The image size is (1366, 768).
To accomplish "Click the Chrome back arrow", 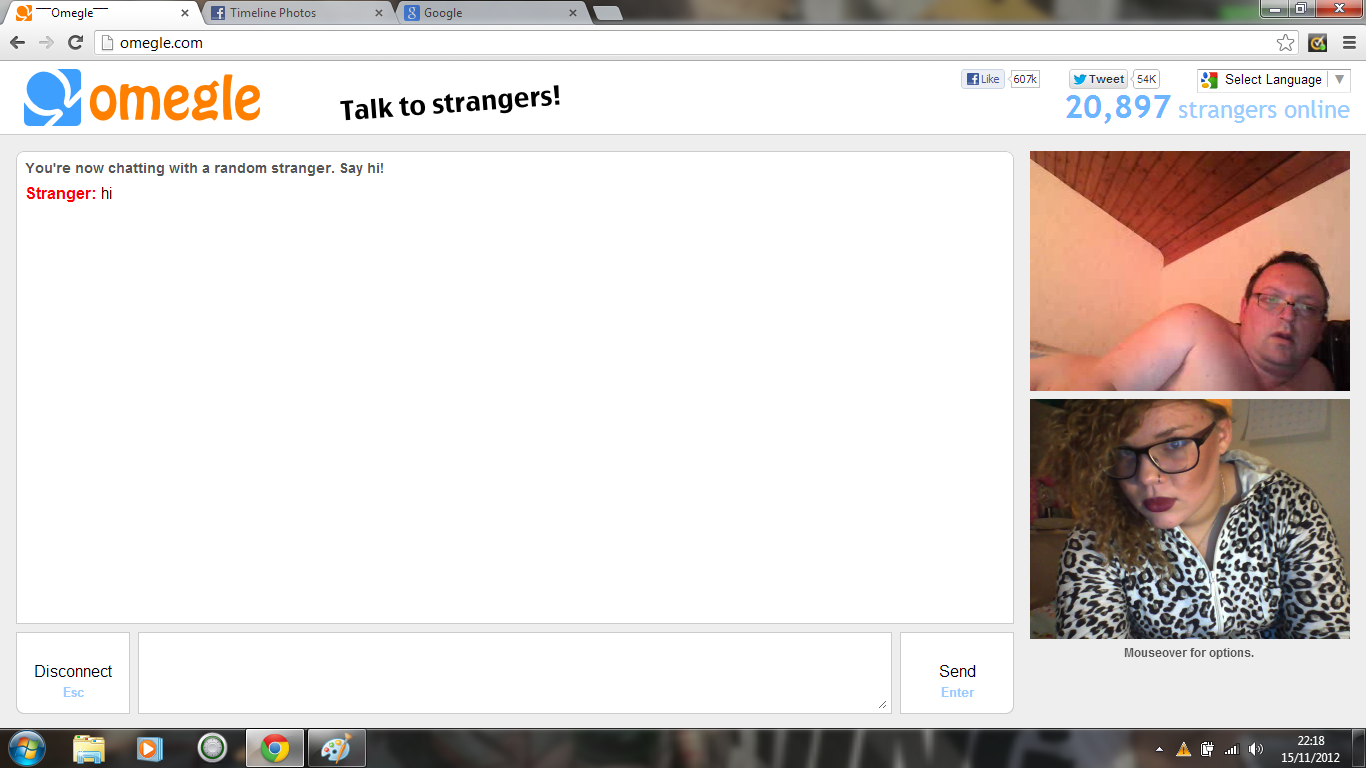I will point(17,42).
